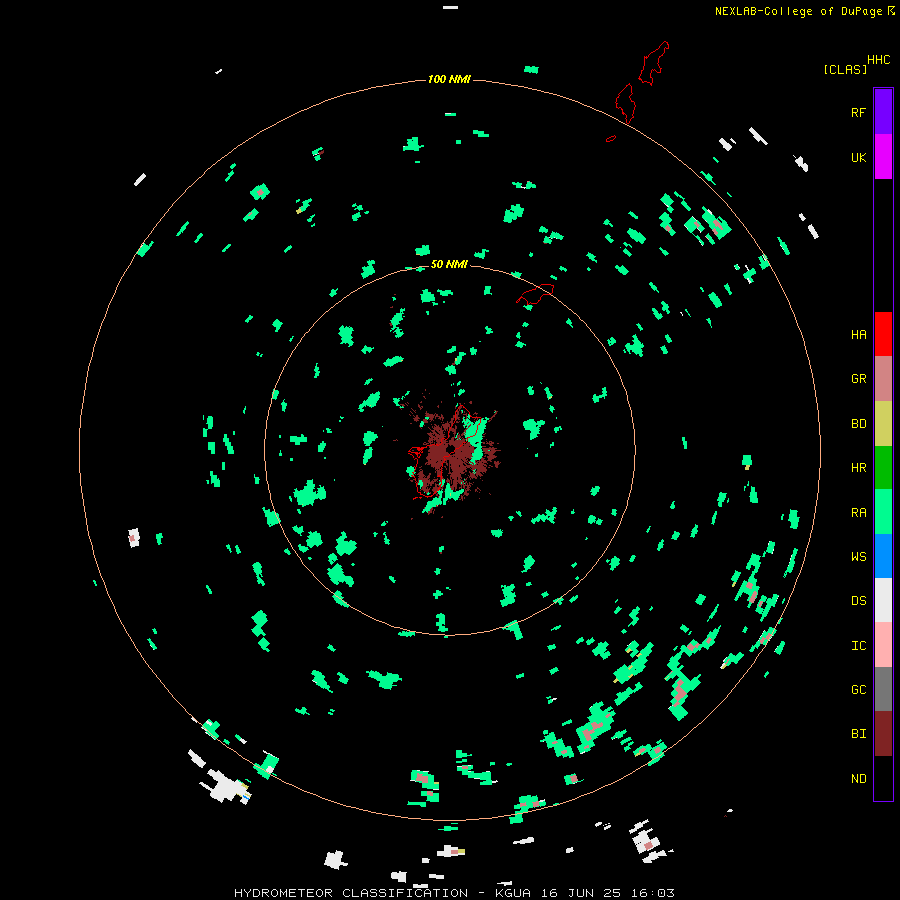The height and width of the screenshot is (900, 900).
Task: Click the HA legend label
Action: coord(858,334)
